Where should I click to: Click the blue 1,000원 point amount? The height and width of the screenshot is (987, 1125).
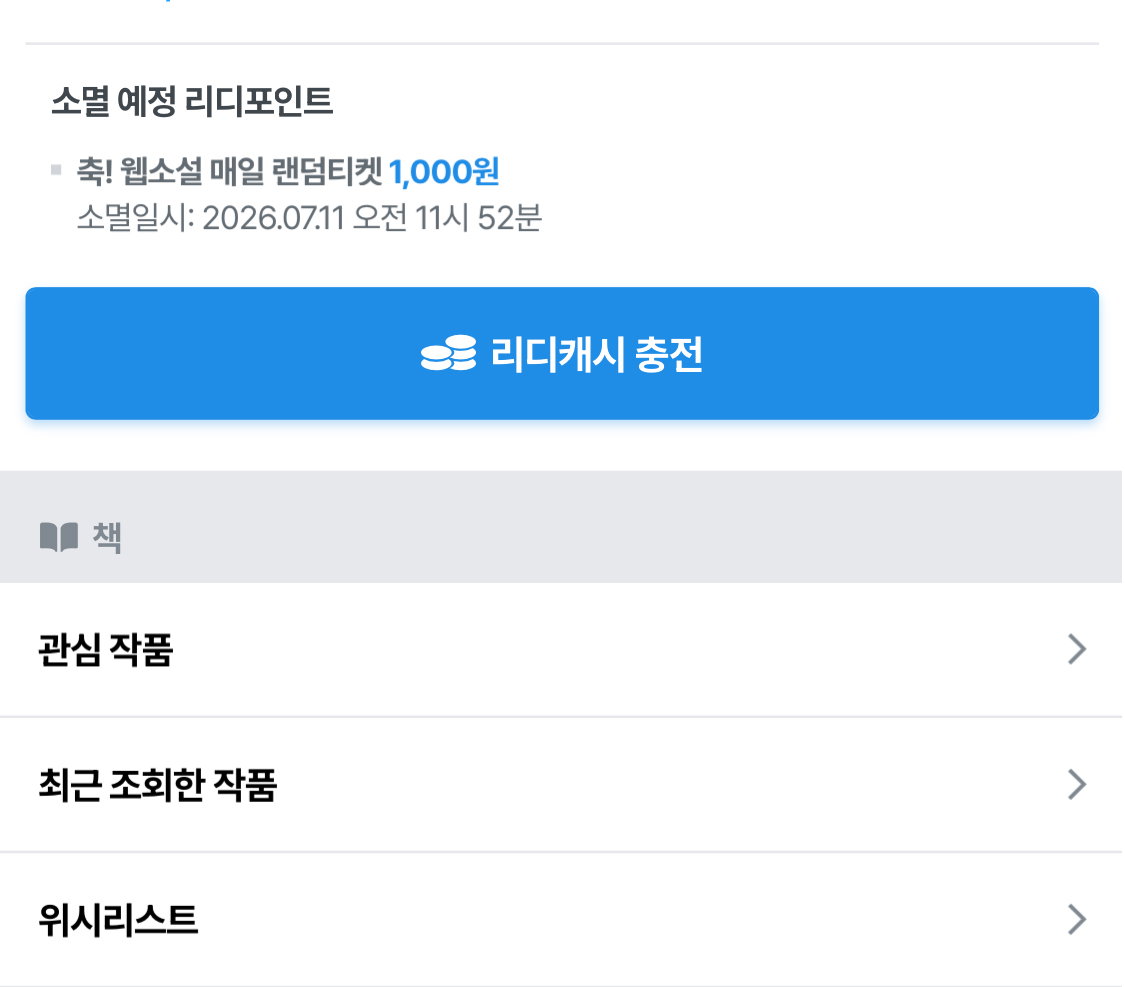(444, 172)
